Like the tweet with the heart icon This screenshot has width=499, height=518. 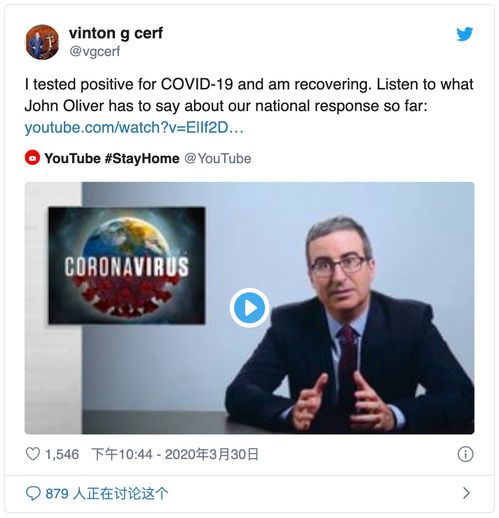coord(33,454)
